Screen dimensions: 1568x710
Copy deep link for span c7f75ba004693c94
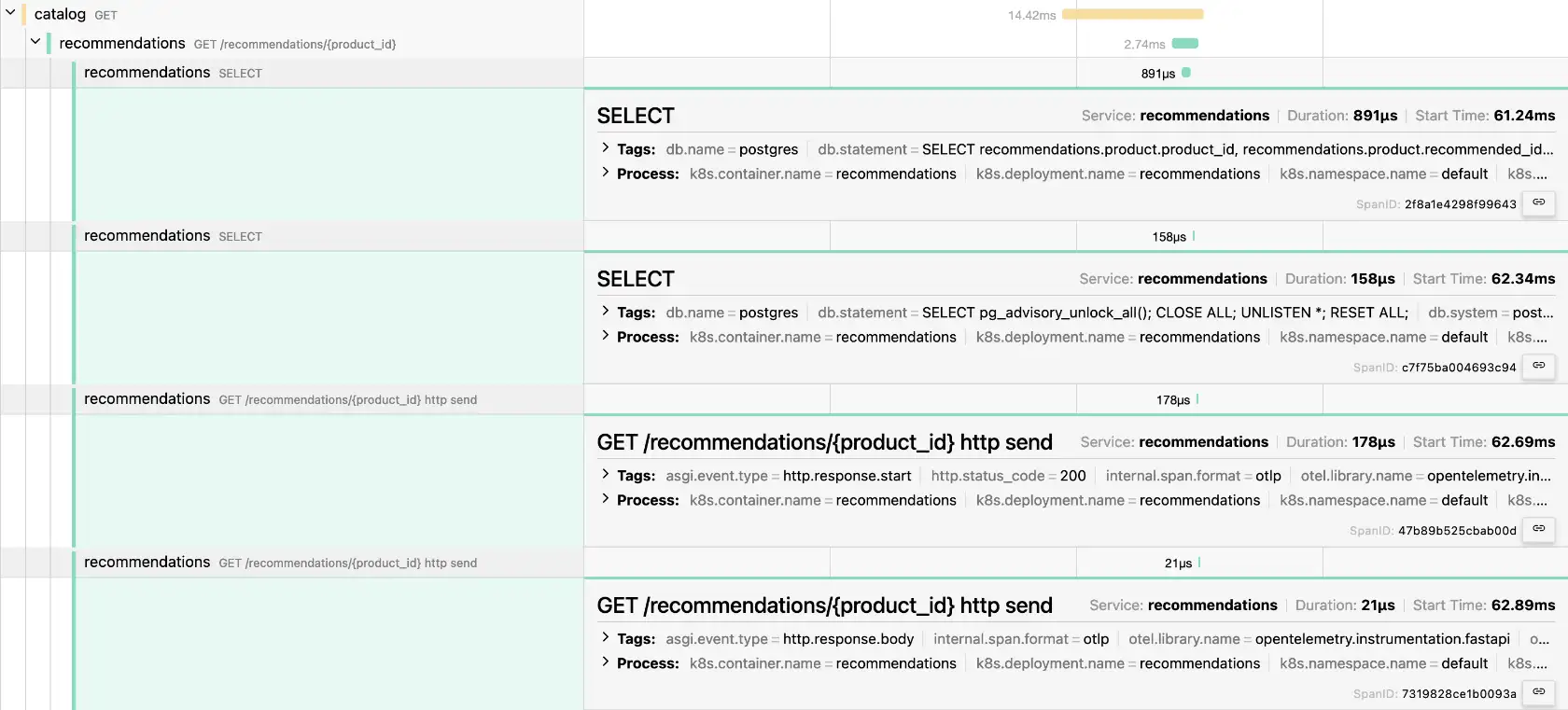click(1538, 366)
